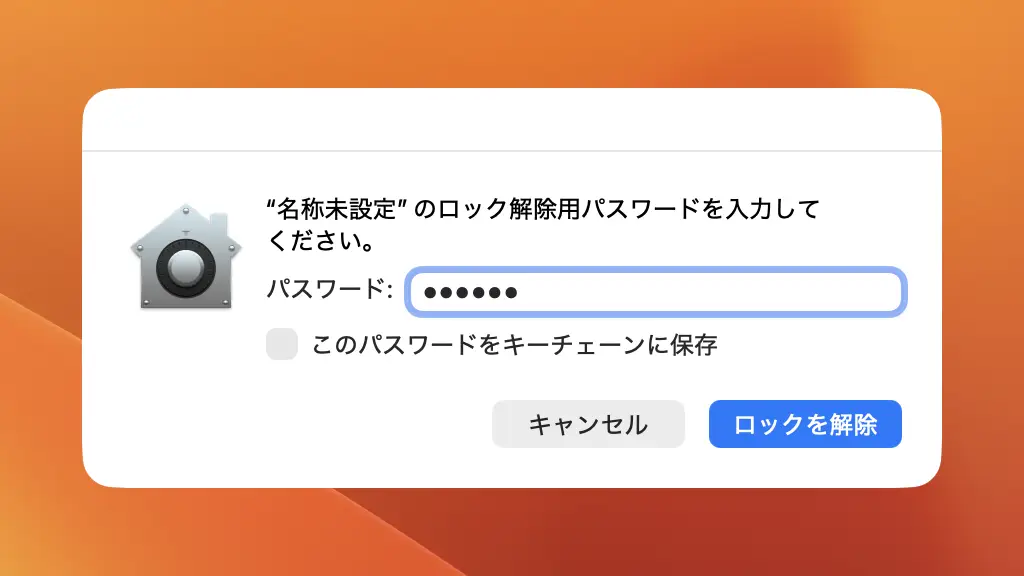Click the empty dialog area left of キャンセル

point(300,425)
